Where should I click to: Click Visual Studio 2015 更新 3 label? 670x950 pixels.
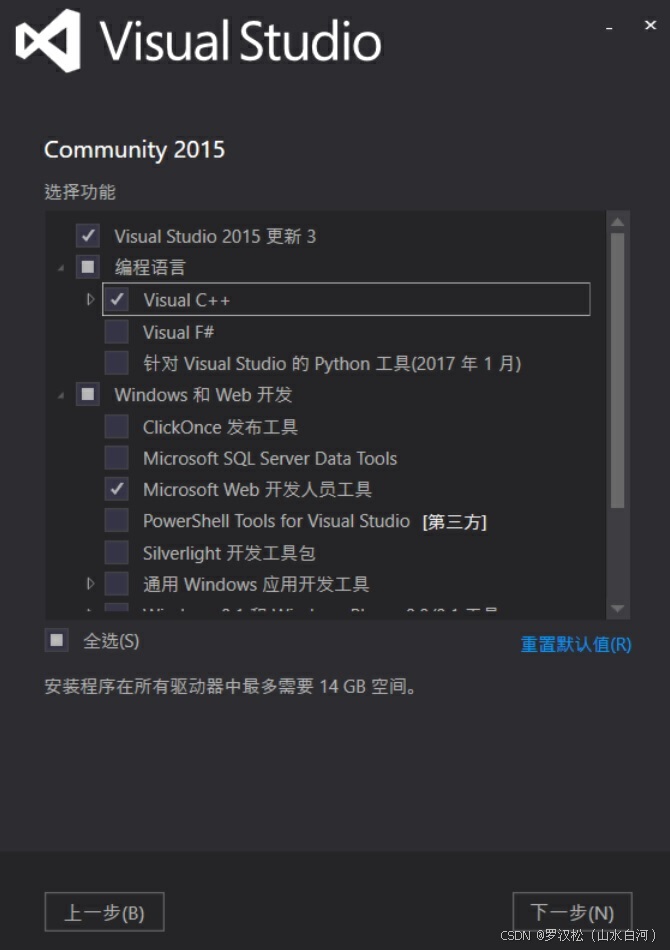point(215,236)
